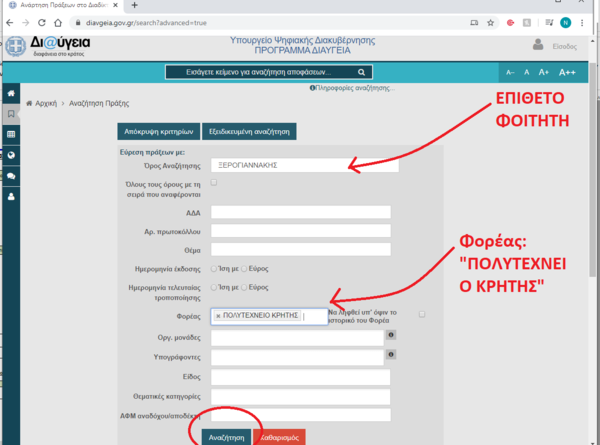Open the table icon in left sidebar
This screenshot has height=445, width=600.
11,134
